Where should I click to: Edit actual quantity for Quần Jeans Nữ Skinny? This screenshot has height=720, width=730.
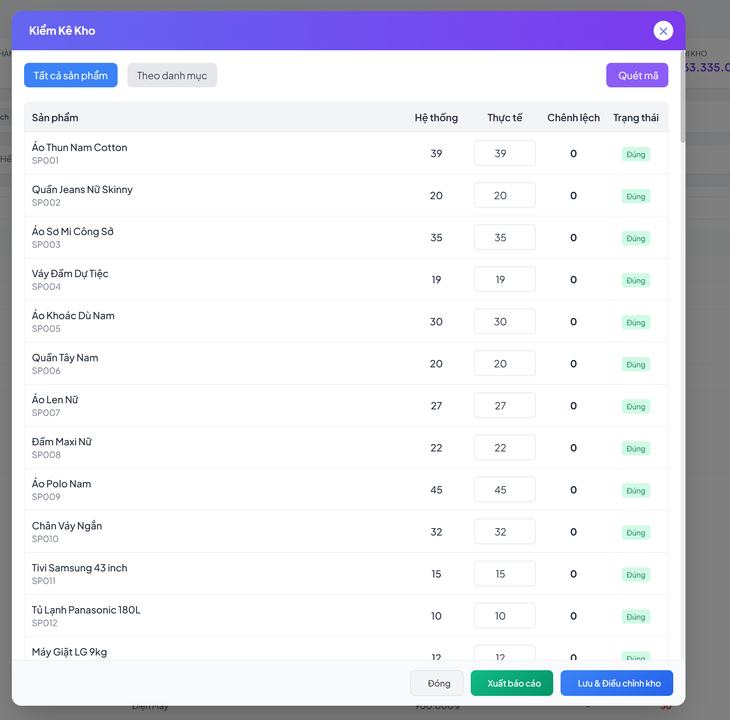point(504,195)
